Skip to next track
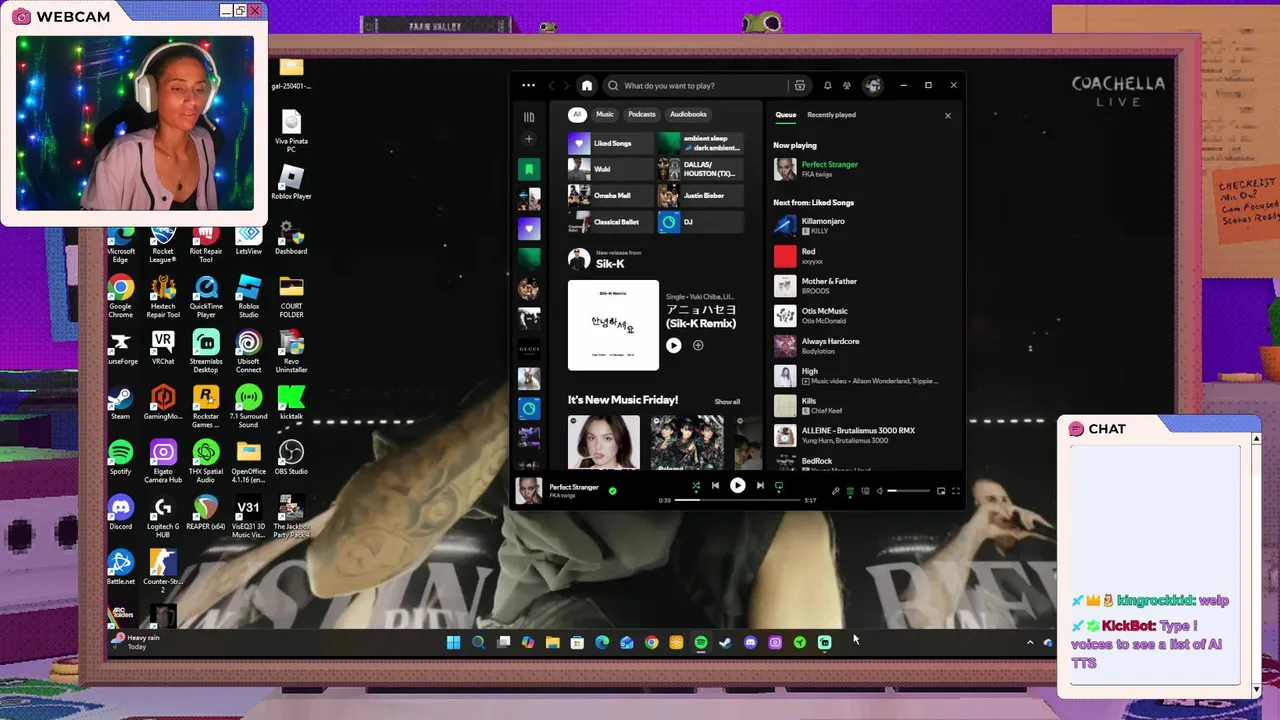The image size is (1280, 720). [x=760, y=486]
